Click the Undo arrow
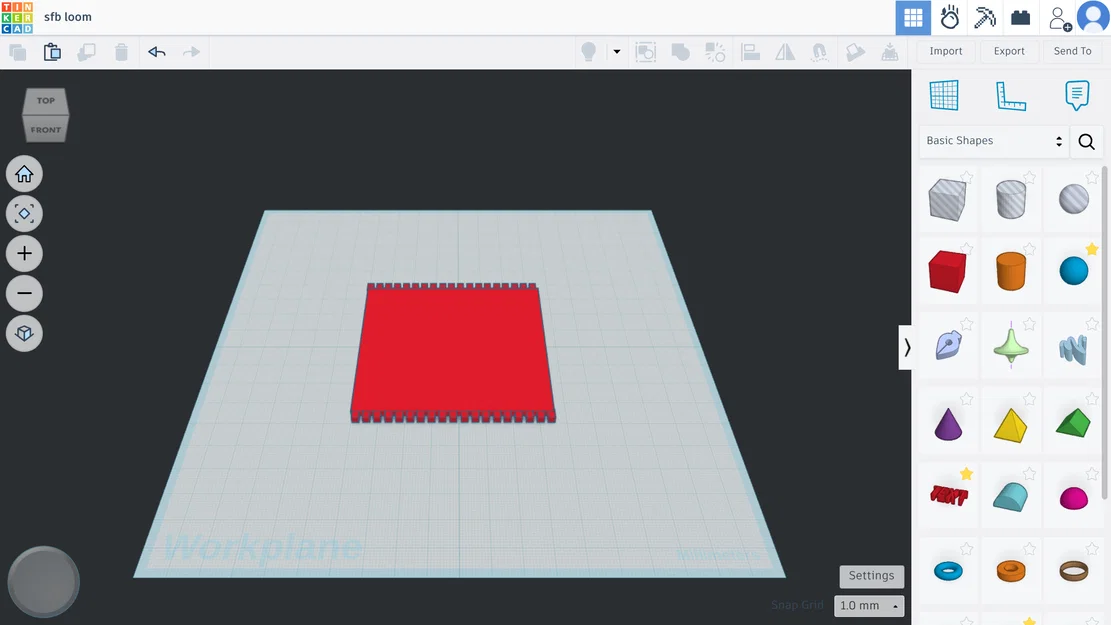1111x625 pixels. coord(157,52)
